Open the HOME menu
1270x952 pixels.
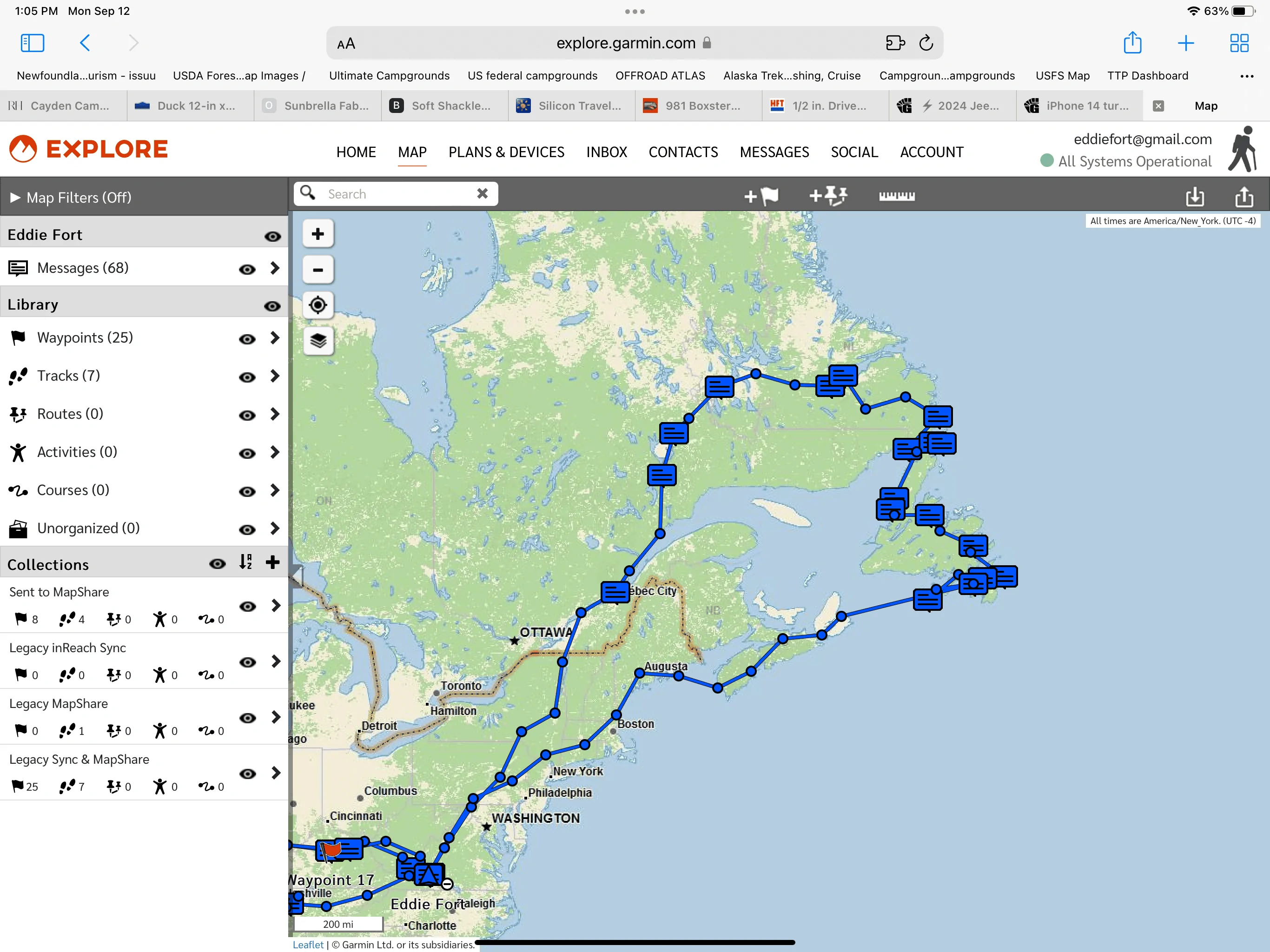tap(356, 152)
